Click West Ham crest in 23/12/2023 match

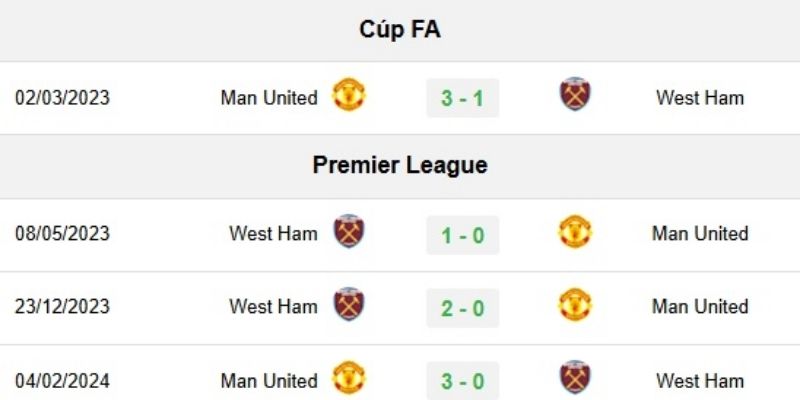[349, 305]
